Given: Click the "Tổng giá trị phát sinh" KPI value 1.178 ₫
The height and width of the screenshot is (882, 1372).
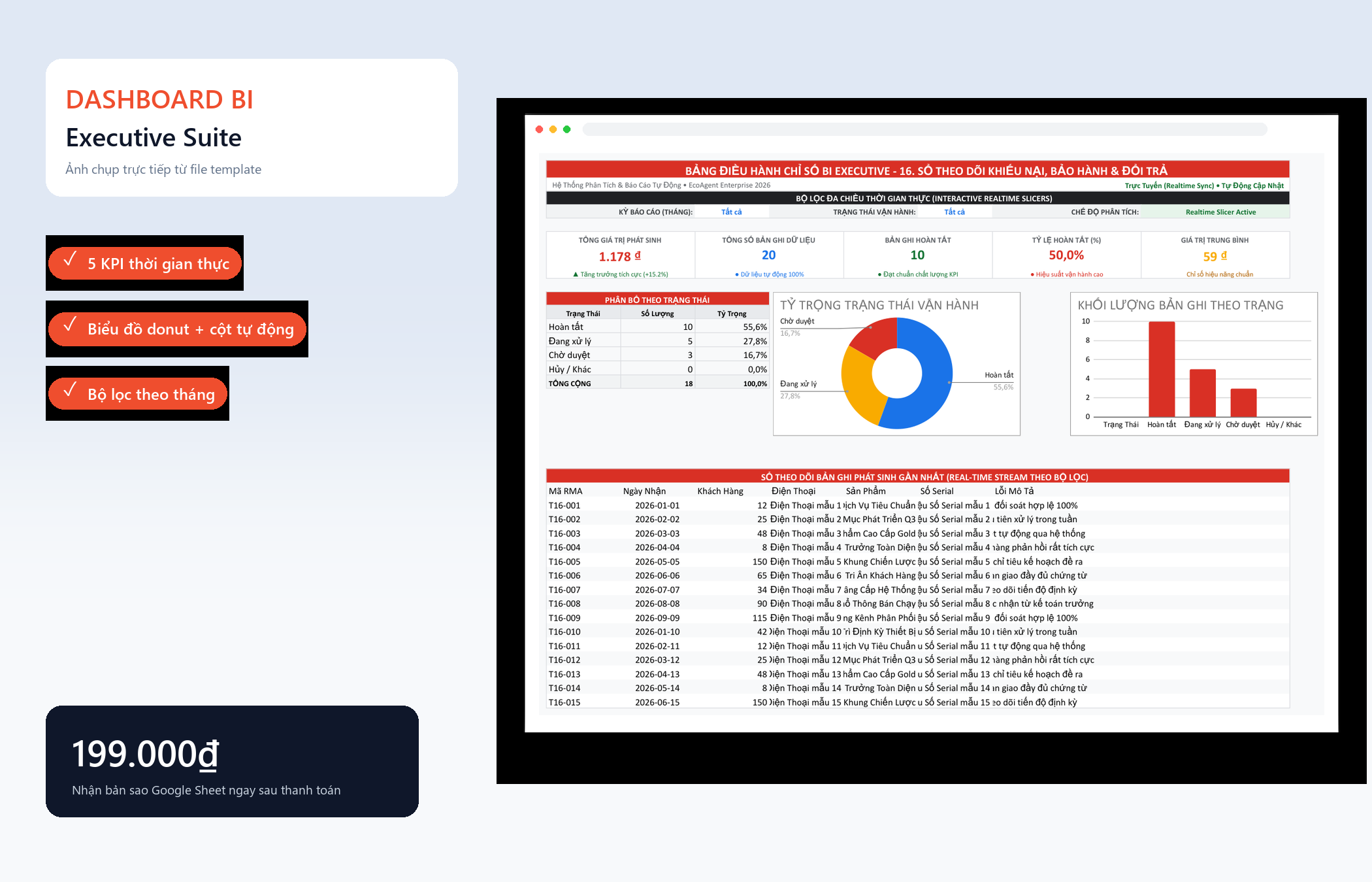Looking at the screenshot, I should coord(619,256).
